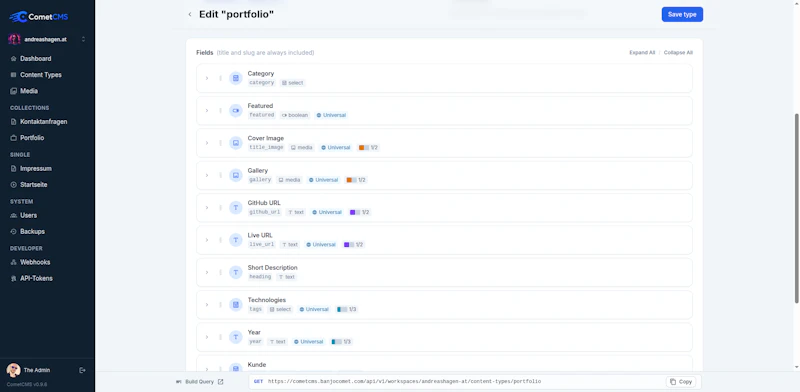
Task: Click the title_image slug tag
Action: tap(266, 148)
